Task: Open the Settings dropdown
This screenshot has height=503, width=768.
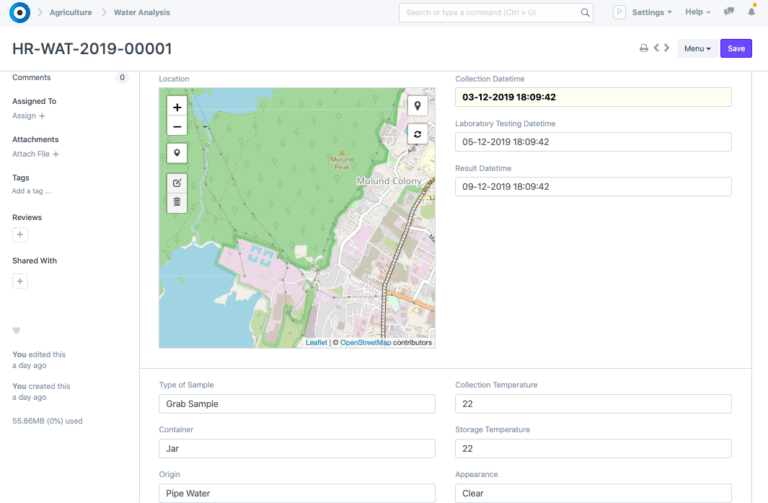Action: click(652, 12)
